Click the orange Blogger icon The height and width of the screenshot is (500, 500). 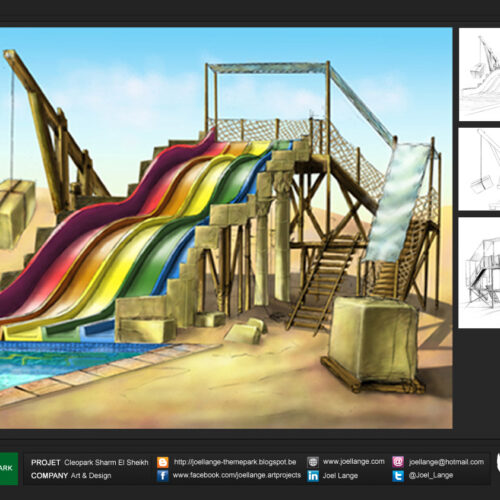[x=163, y=462]
